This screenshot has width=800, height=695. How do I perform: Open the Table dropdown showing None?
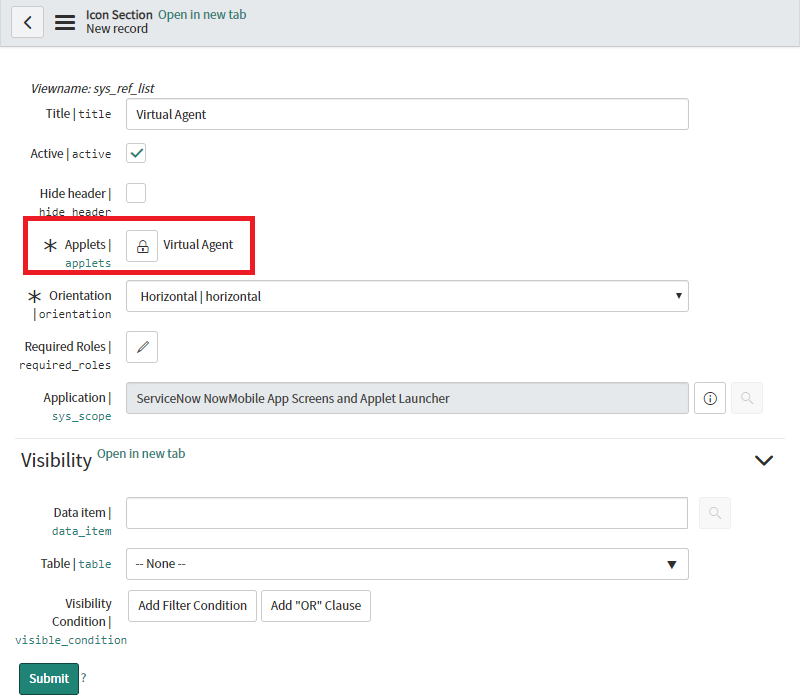407,564
